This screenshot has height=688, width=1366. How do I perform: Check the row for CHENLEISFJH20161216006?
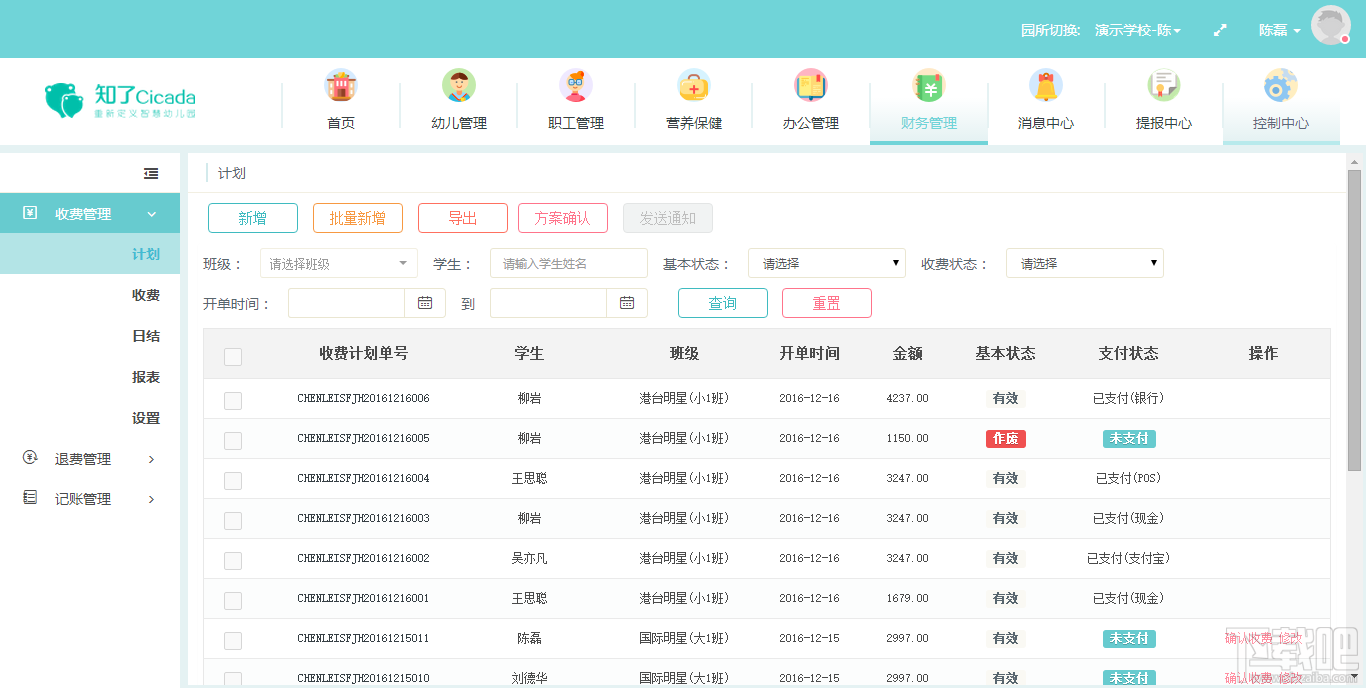[x=233, y=400]
